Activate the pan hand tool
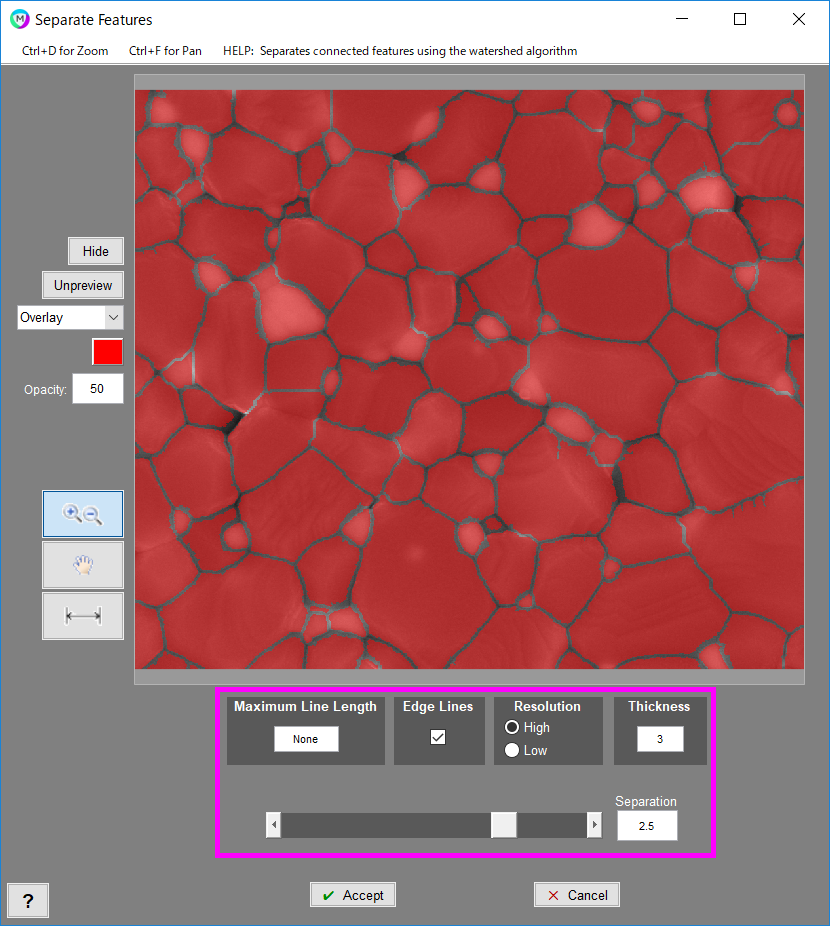This screenshot has height=926, width=830. coord(83,565)
